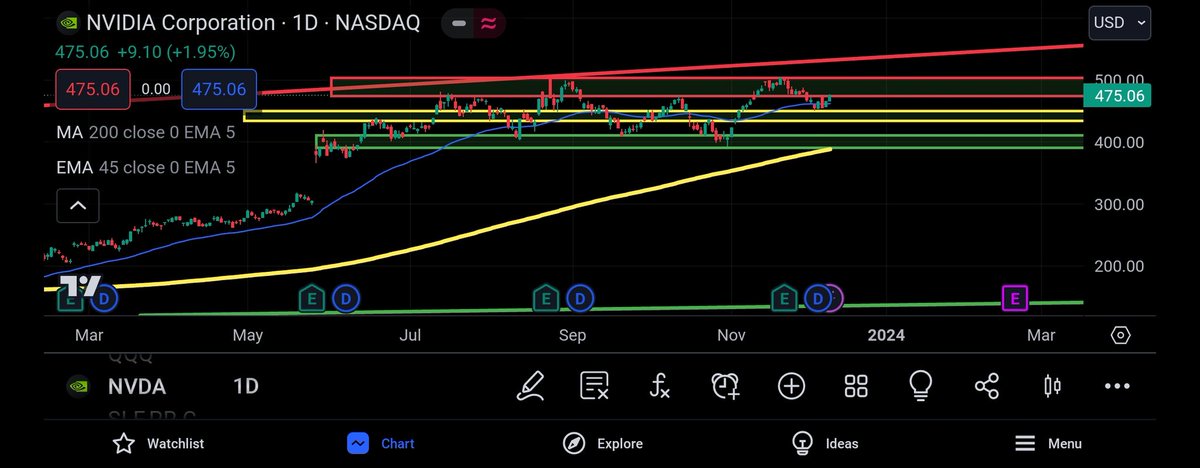Open the earnings marker near September
Image resolution: width=1200 pixels, height=468 pixels.
click(x=545, y=297)
